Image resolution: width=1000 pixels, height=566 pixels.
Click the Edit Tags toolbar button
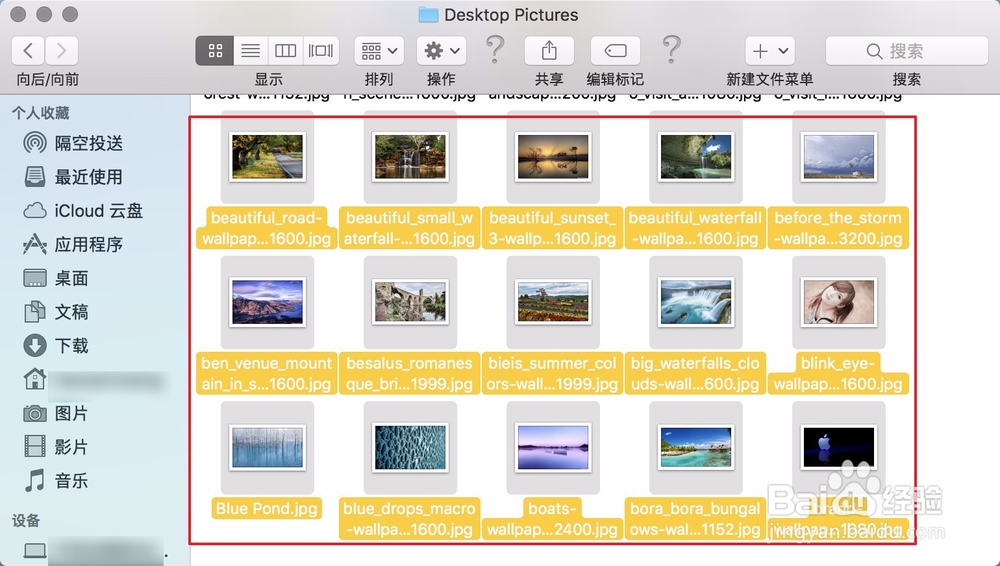(615, 50)
